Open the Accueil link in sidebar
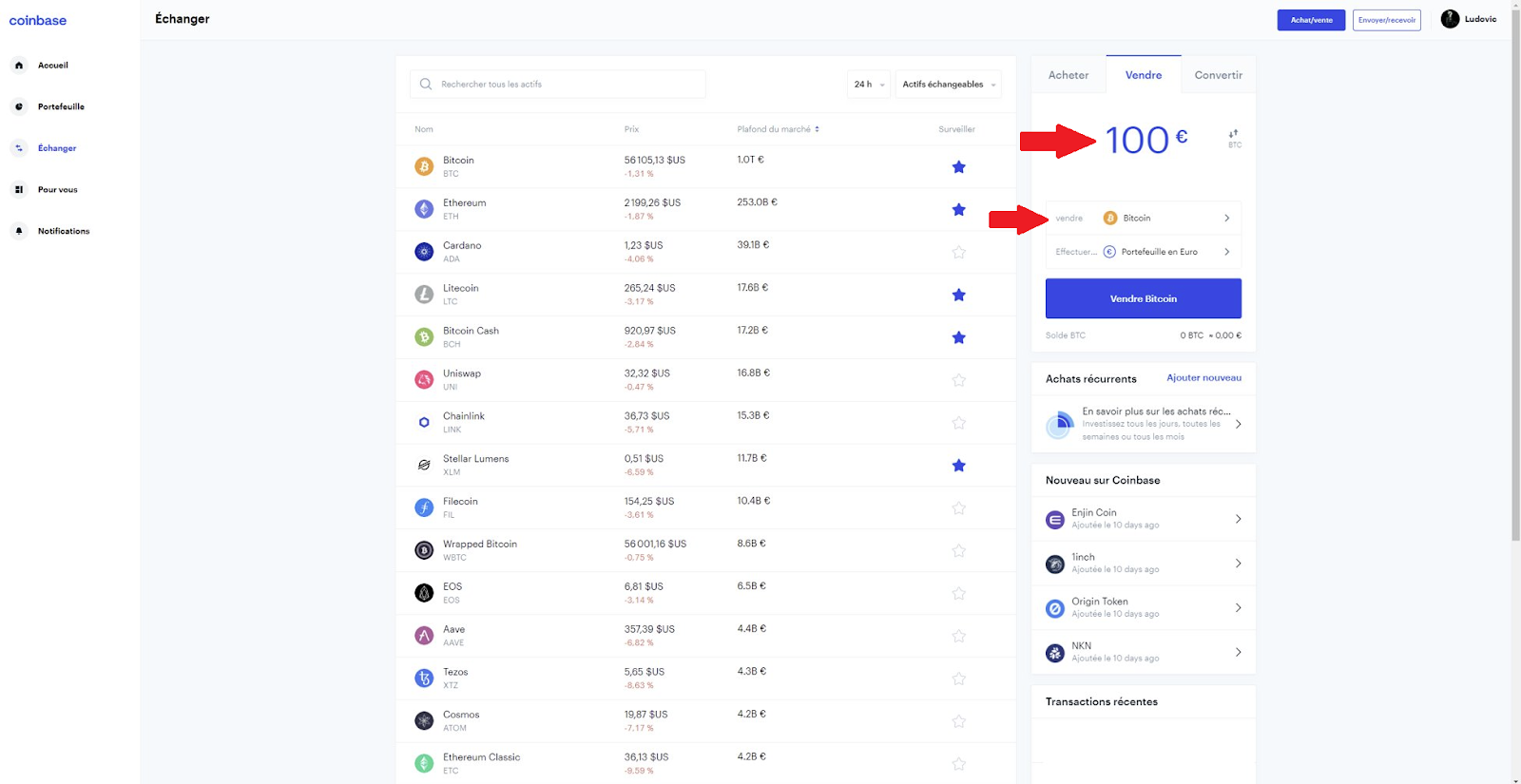 point(53,66)
